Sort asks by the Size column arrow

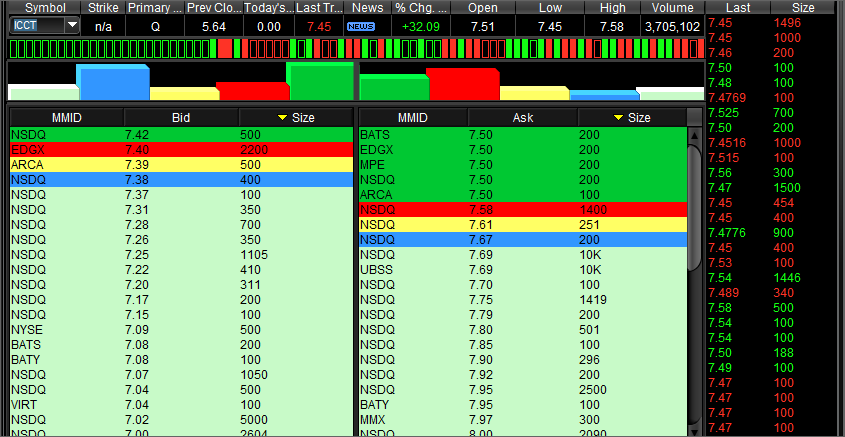tap(619, 117)
